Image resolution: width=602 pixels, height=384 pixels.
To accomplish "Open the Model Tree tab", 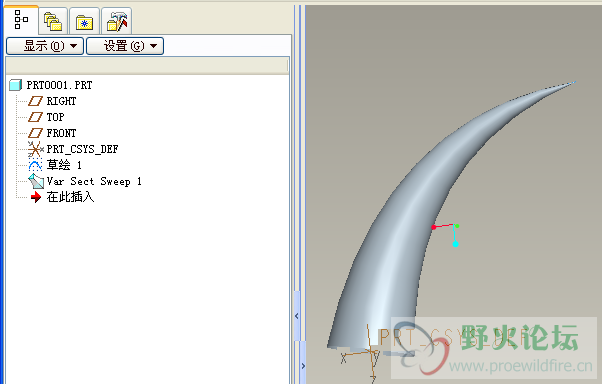I will pos(21,20).
